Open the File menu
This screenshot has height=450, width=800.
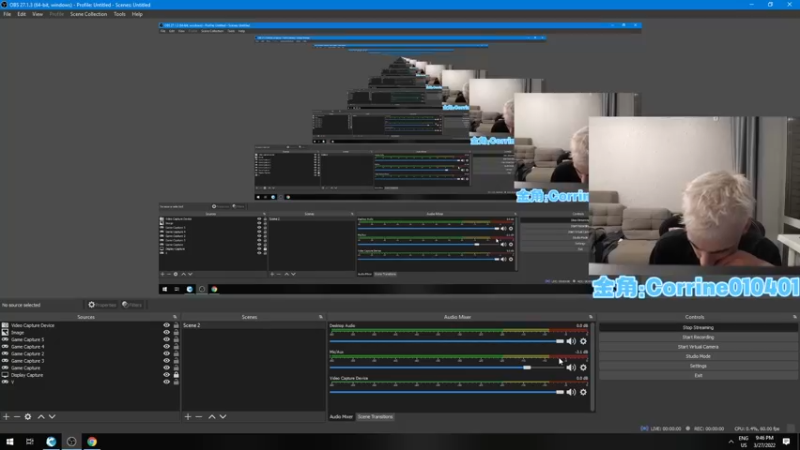(7, 14)
